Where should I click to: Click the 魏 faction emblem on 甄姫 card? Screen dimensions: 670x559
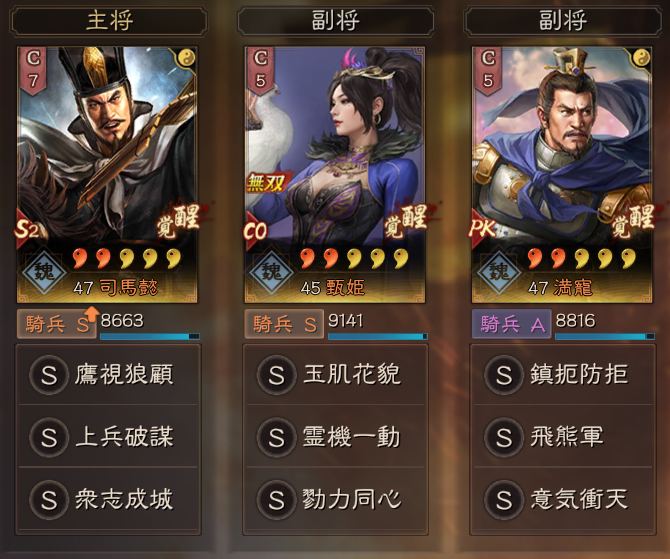coord(271,272)
